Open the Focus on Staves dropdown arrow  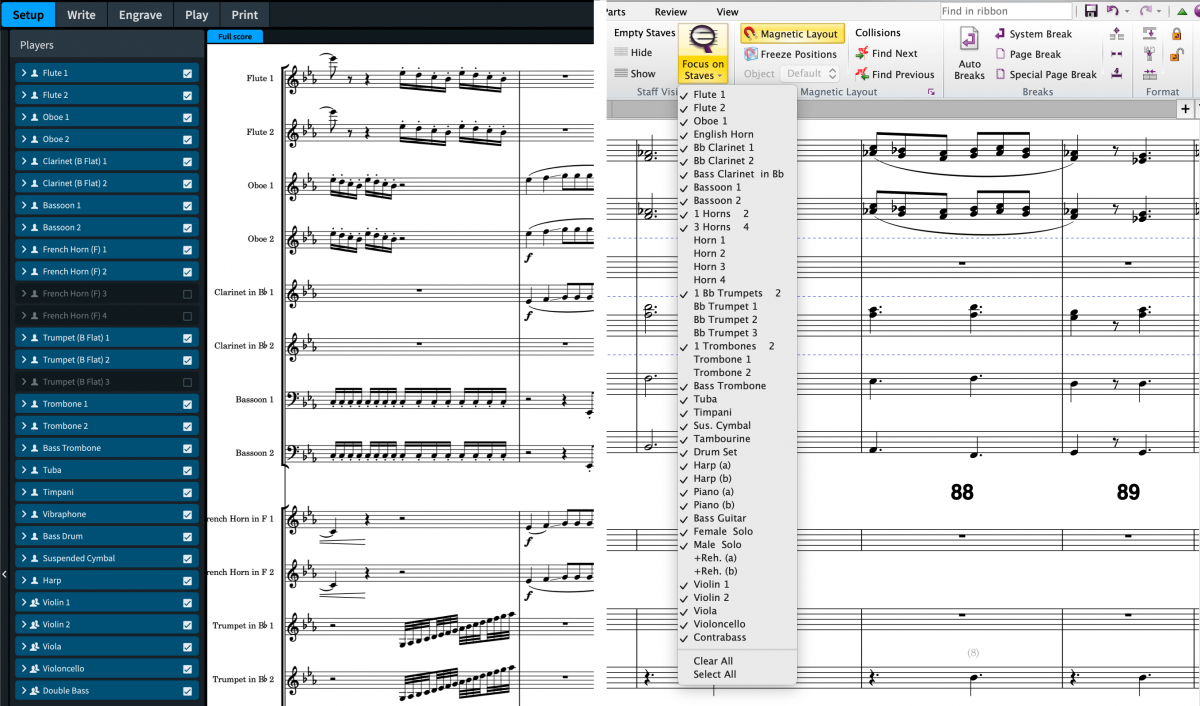[x=719, y=77]
